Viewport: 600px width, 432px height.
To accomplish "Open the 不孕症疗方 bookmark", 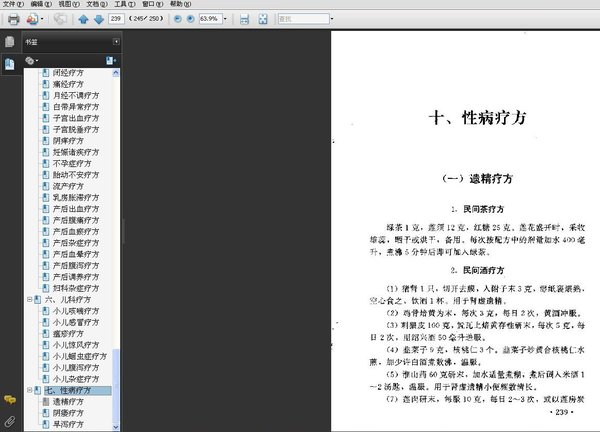I will (72, 163).
